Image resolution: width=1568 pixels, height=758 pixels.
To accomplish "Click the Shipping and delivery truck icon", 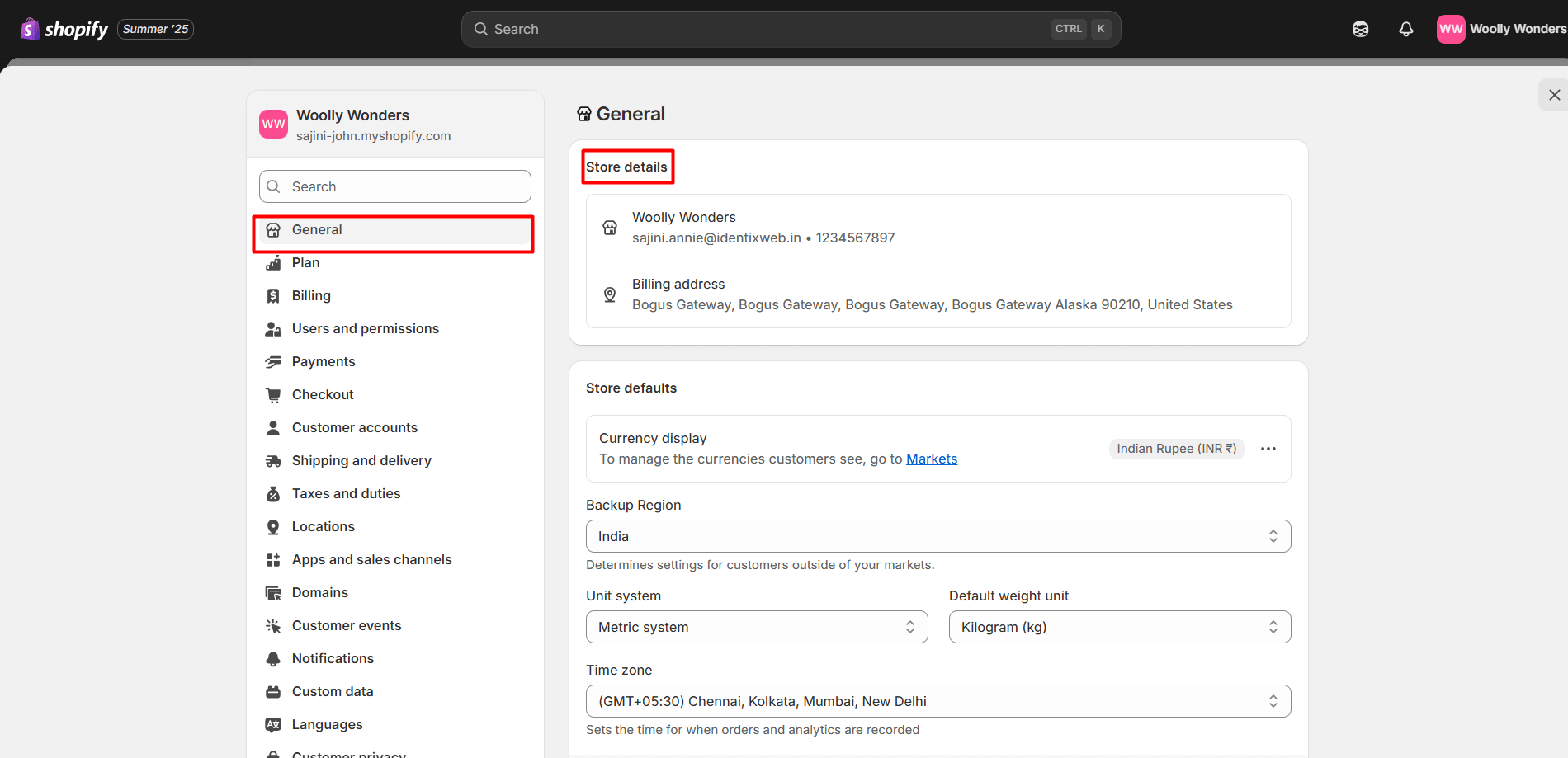I will [273, 461].
